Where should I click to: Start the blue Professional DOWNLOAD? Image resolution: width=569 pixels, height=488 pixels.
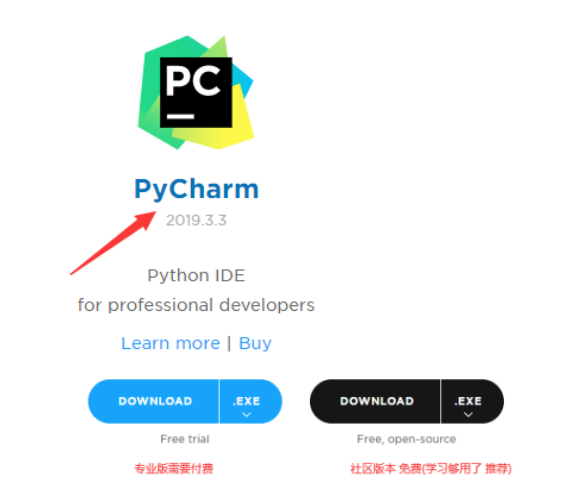153,401
